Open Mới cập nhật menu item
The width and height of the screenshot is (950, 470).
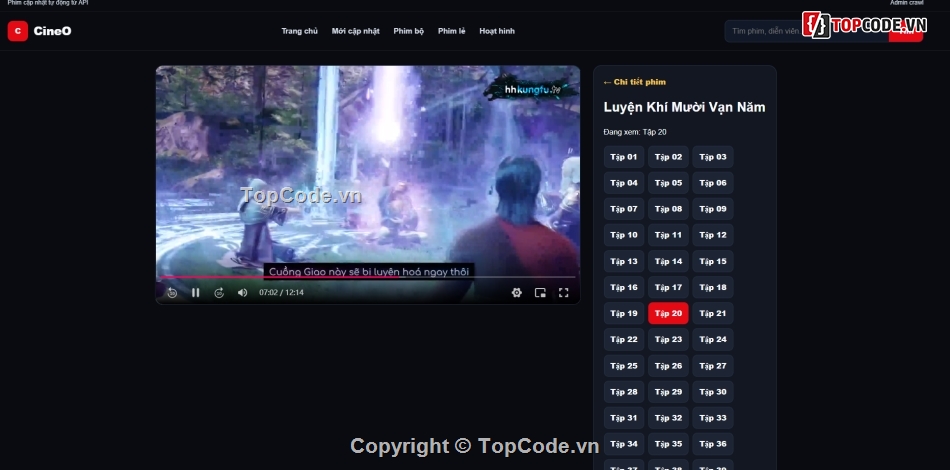(x=356, y=31)
